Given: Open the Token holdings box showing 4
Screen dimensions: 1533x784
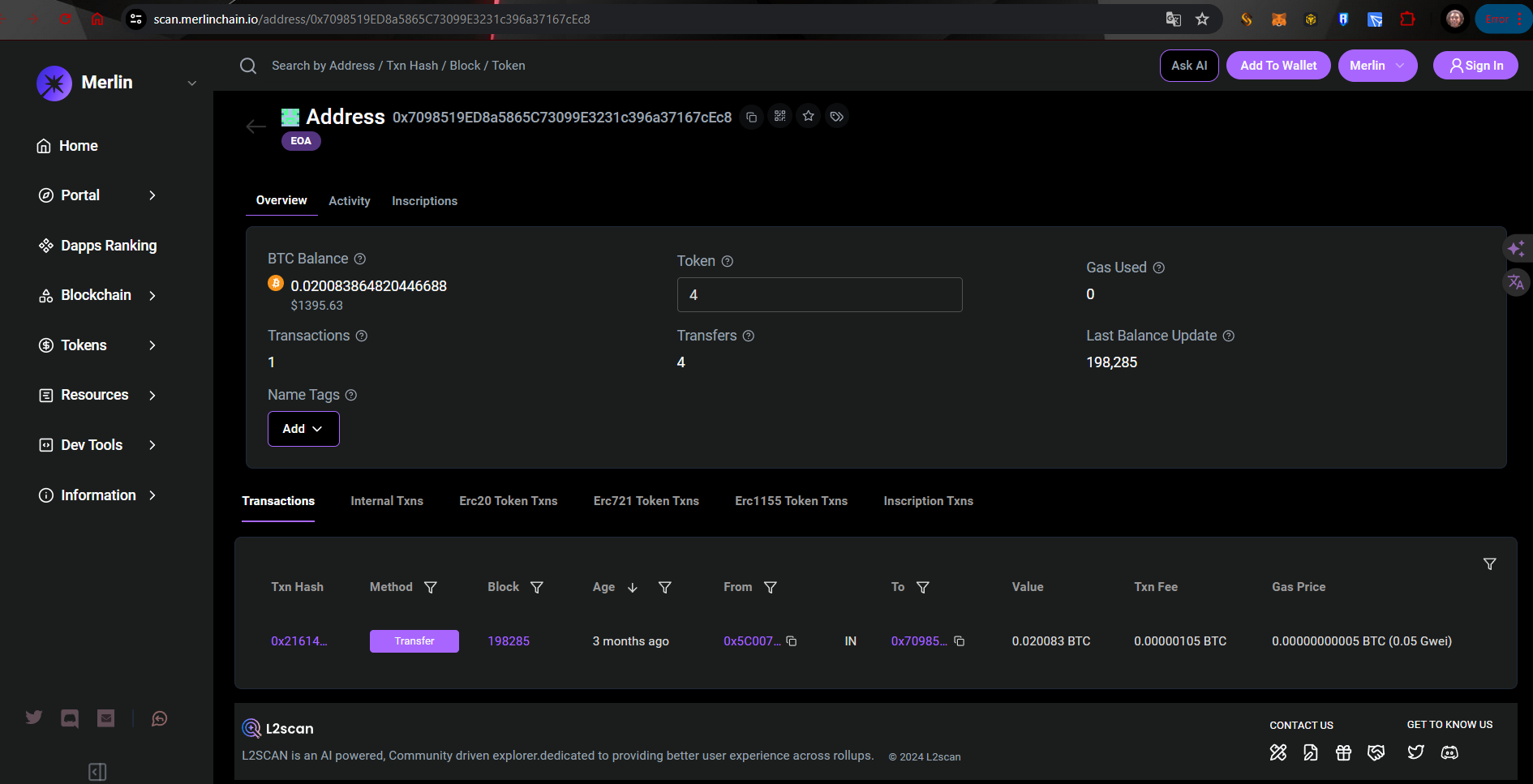Looking at the screenshot, I should 819,295.
